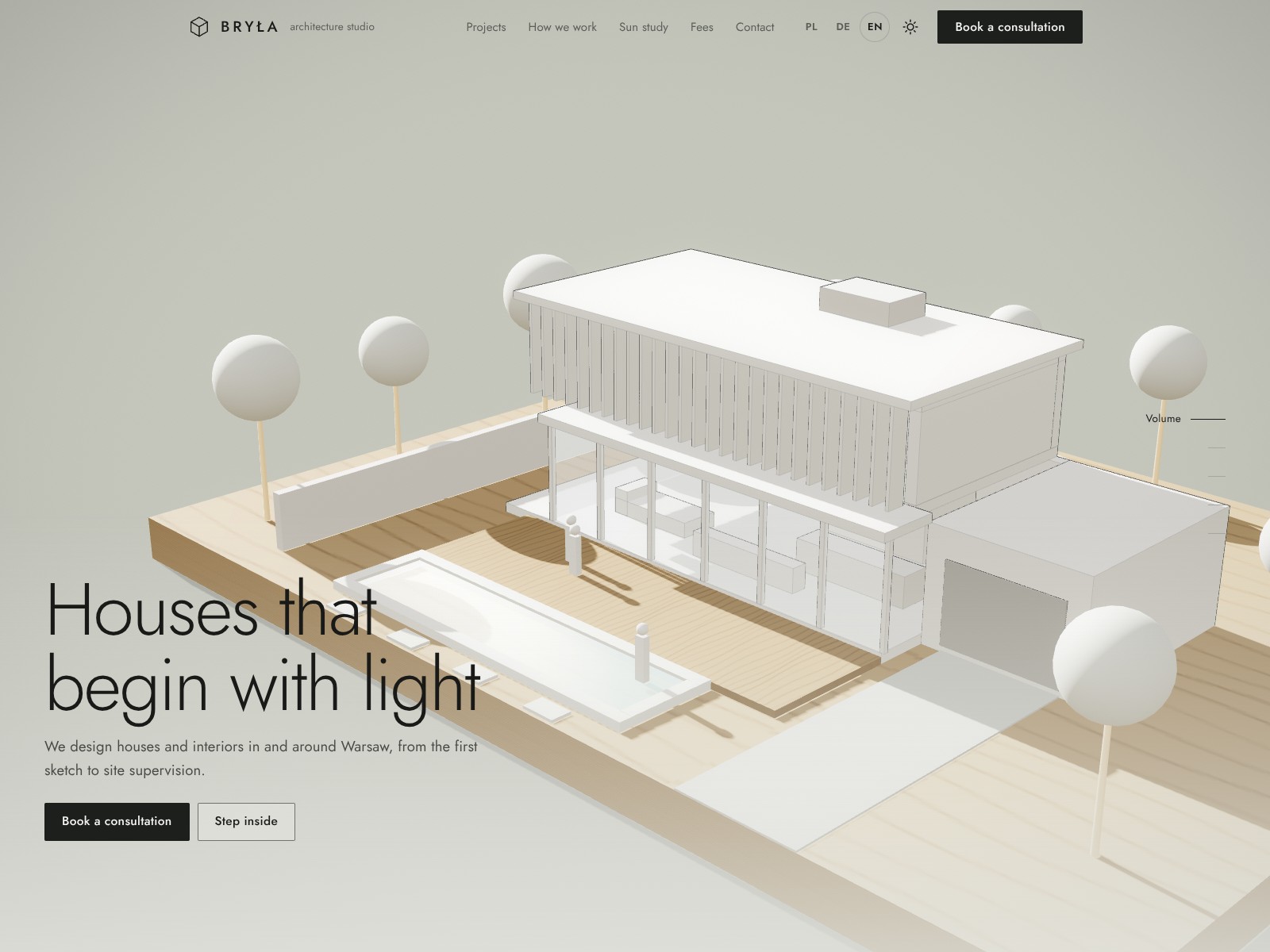Open the Sun study section
Viewport: 1270px width, 952px height.
point(644,27)
